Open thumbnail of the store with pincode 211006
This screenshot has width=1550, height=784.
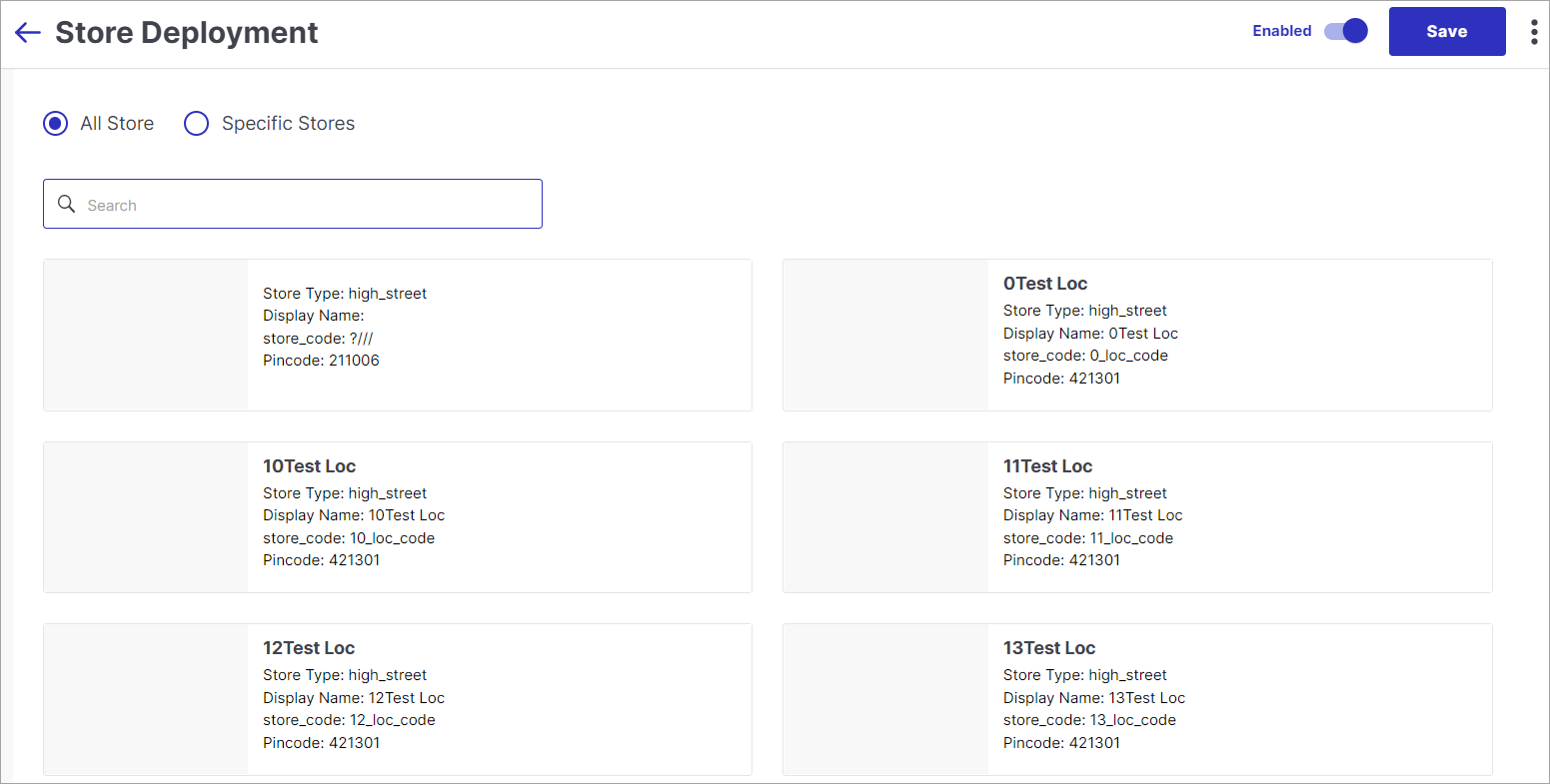[x=146, y=335]
